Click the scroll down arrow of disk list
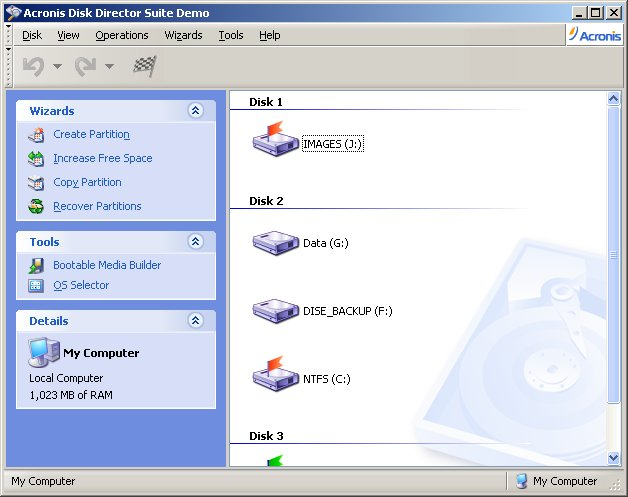The height and width of the screenshot is (497, 628). [x=614, y=457]
